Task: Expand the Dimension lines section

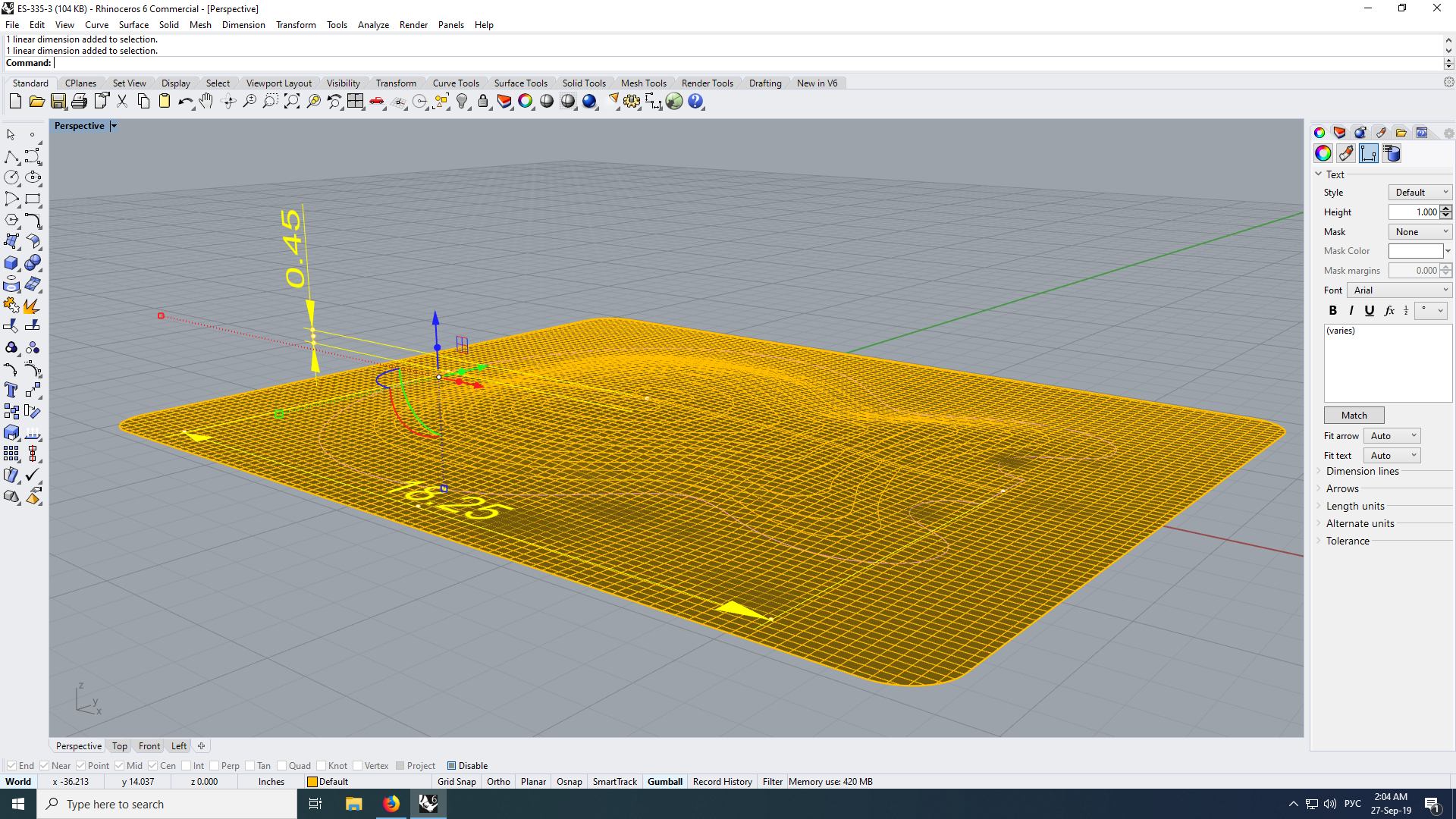Action: pos(1362,471)
